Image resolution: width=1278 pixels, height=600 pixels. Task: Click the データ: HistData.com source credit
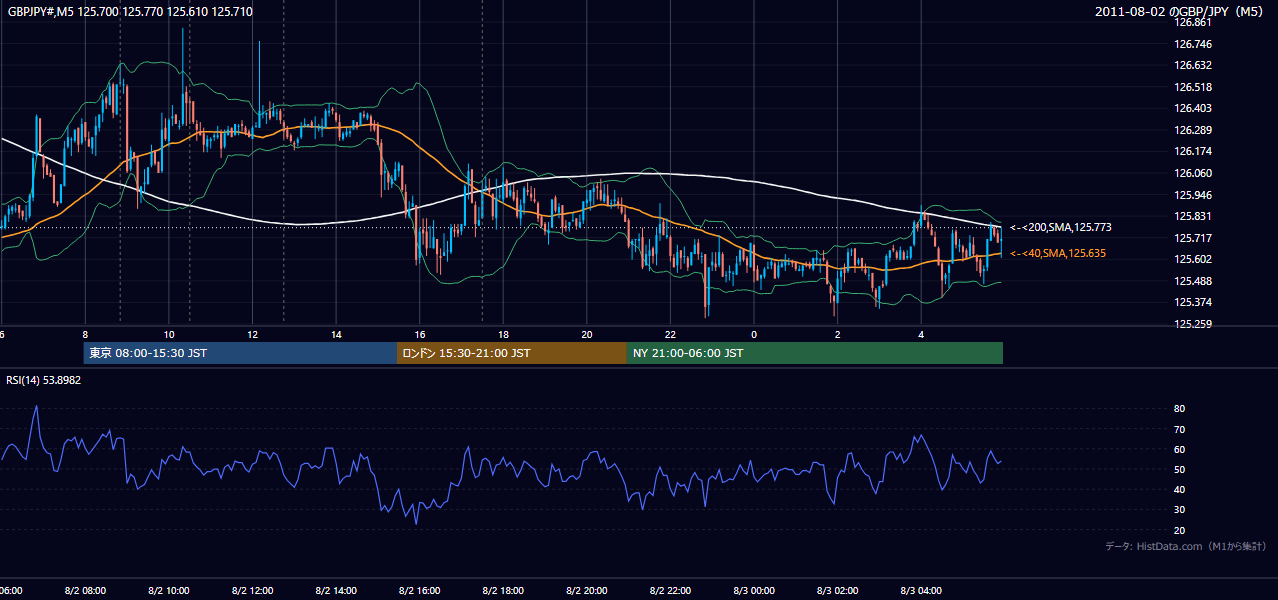point(1186,547)
